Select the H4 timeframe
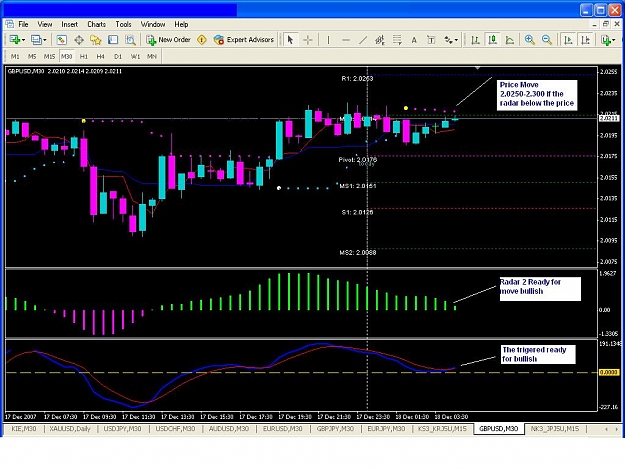Image resolution: width=625 pixels, height=469 pixels. (100, 57)
